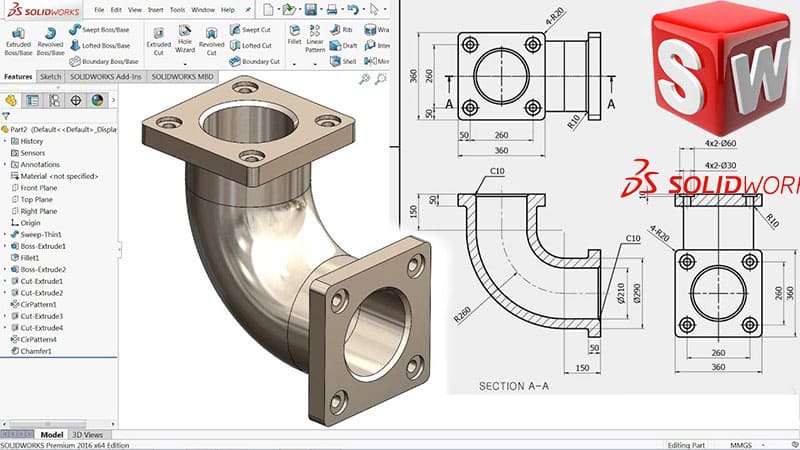
Task: Apply the Fillet tool
Action: tap(294, 35)
